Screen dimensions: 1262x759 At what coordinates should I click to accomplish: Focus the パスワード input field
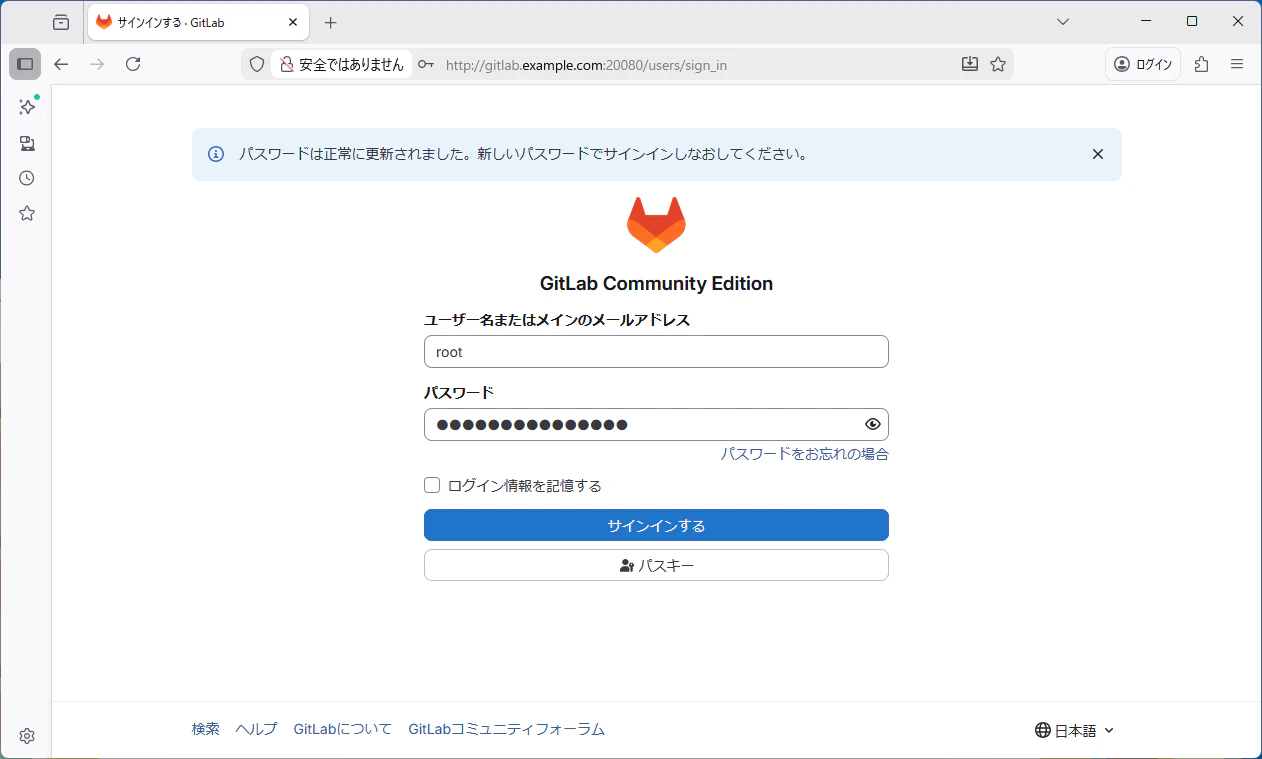click(x=656, y=424)
